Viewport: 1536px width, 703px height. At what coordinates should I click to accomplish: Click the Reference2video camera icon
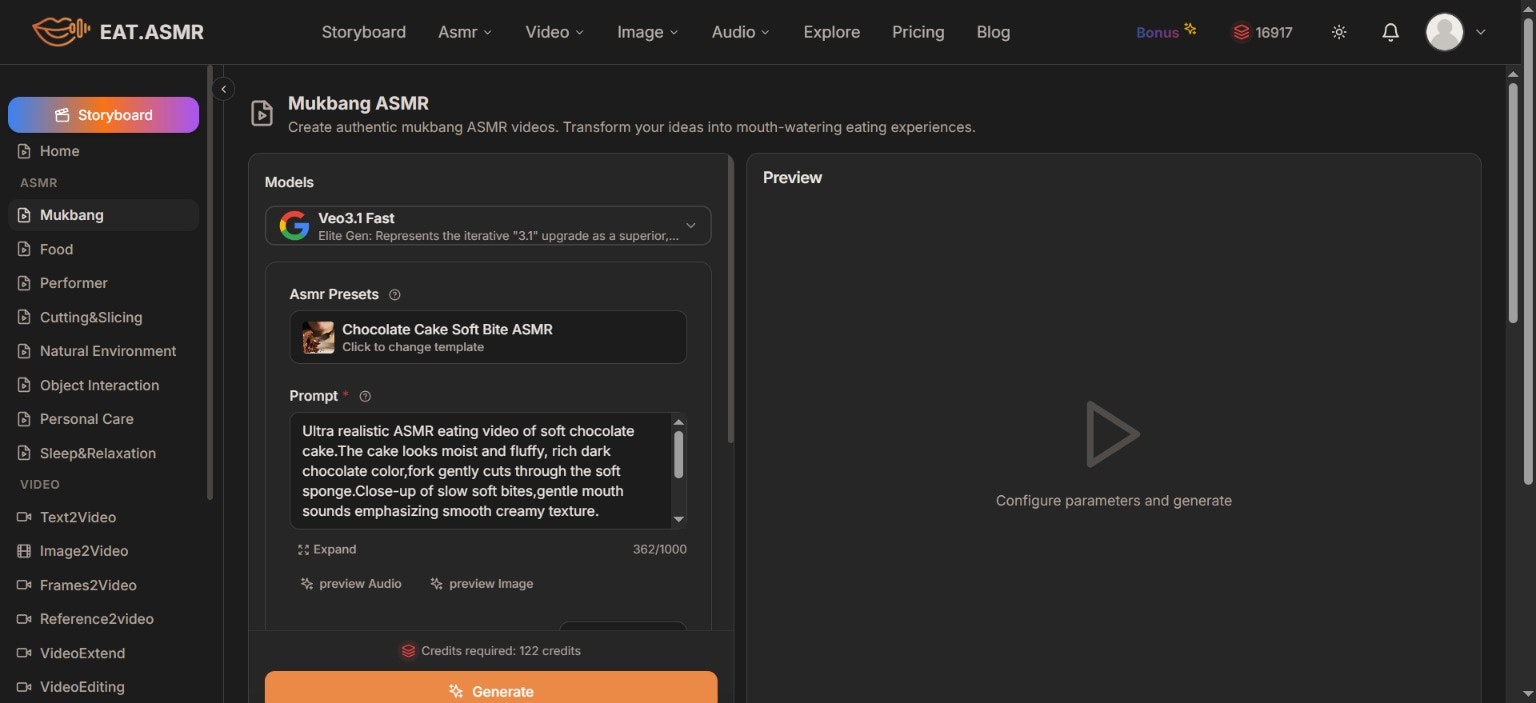[x=24, y=619]
